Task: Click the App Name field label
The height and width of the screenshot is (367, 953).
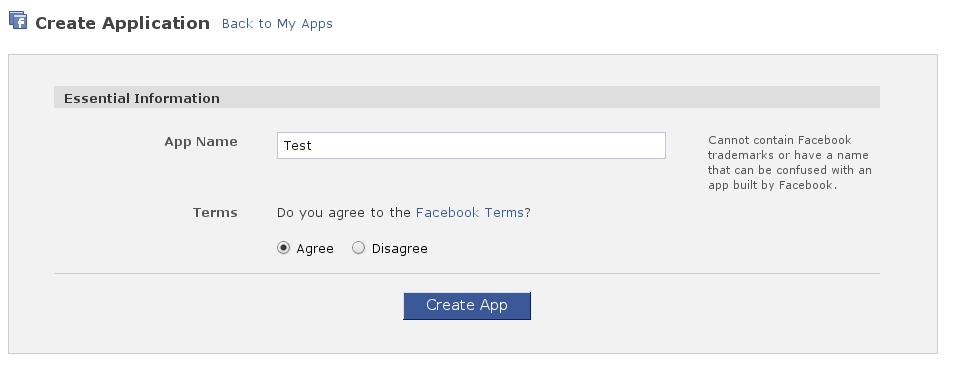Action: 201,142
